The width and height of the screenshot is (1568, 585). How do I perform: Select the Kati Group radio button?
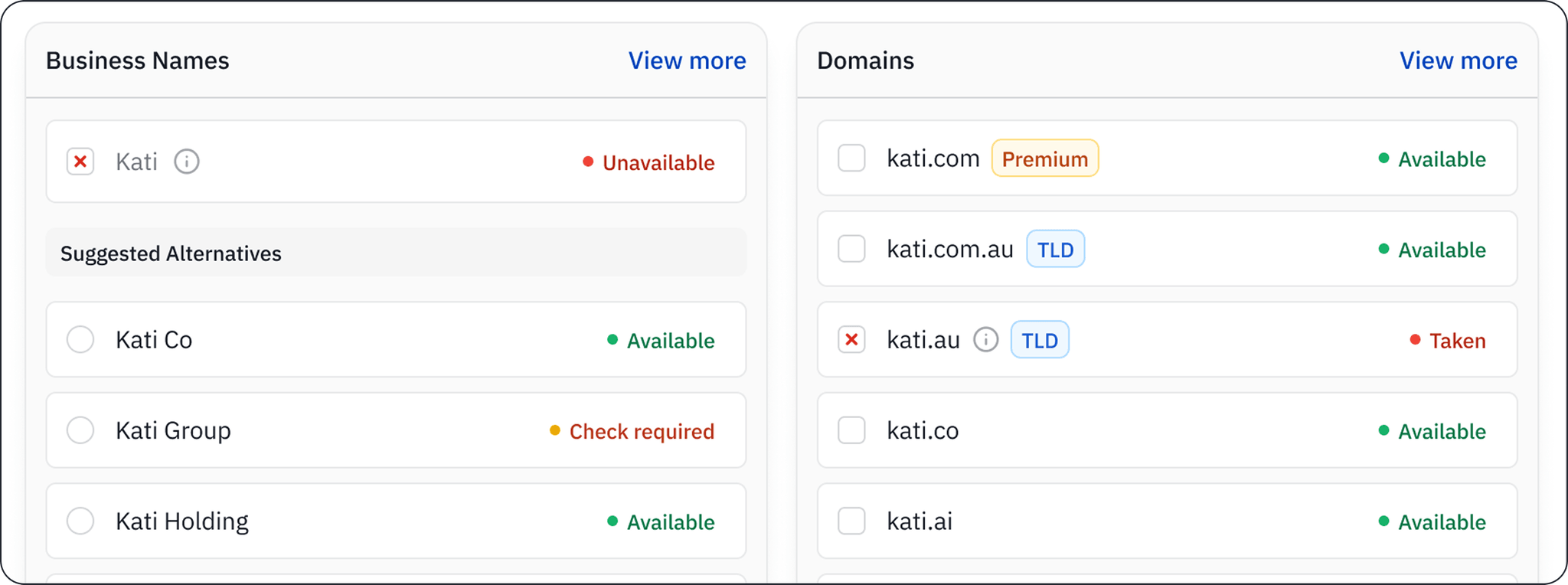click(x=80, y=430)
